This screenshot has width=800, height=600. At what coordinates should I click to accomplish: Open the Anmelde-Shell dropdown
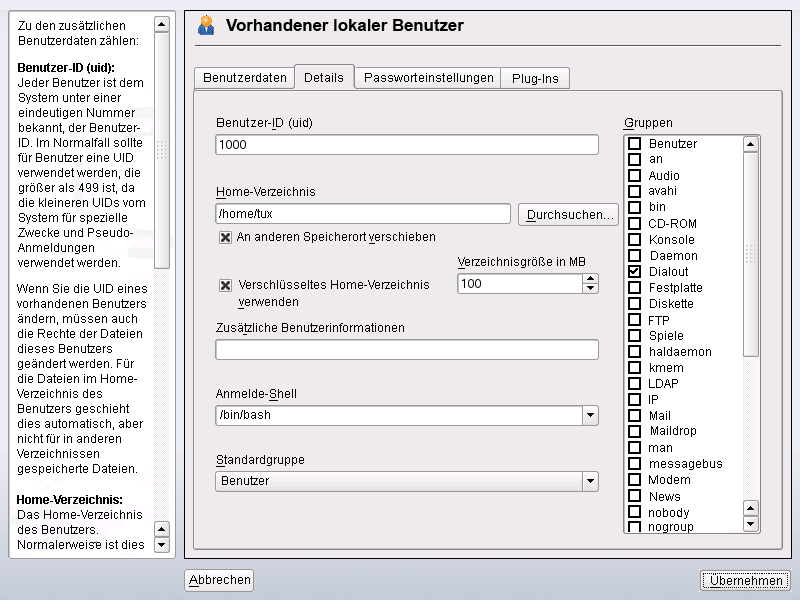(590, 415)
